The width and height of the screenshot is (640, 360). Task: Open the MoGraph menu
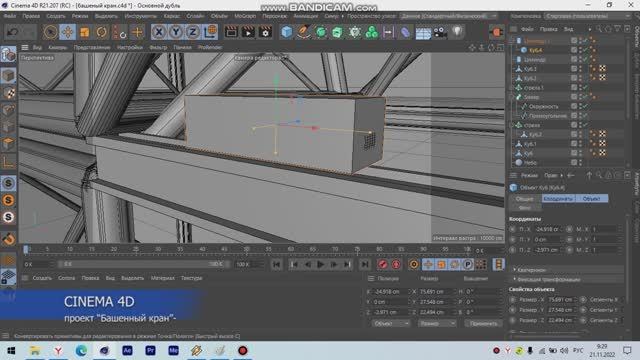[x=245, y=16]
